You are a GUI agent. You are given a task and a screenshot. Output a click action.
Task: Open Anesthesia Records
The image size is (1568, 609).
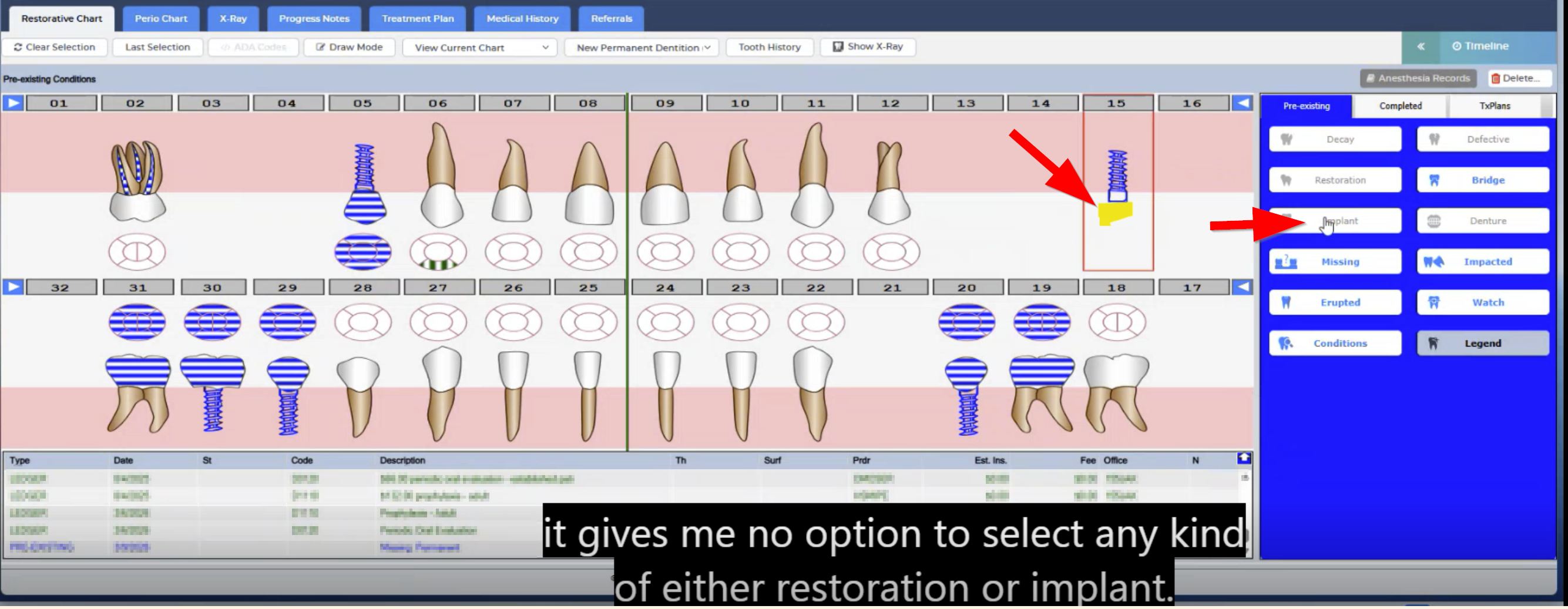click(1418, 79)
